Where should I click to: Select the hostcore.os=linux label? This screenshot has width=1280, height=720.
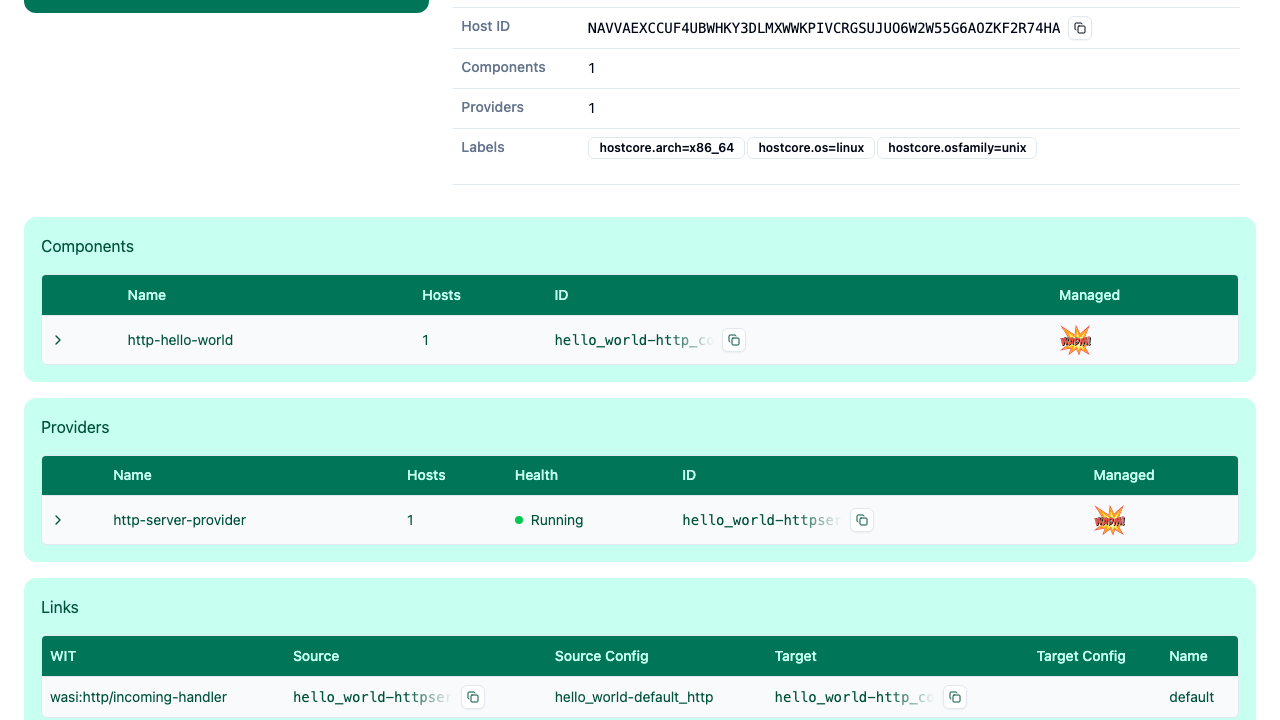coord(811,148)
